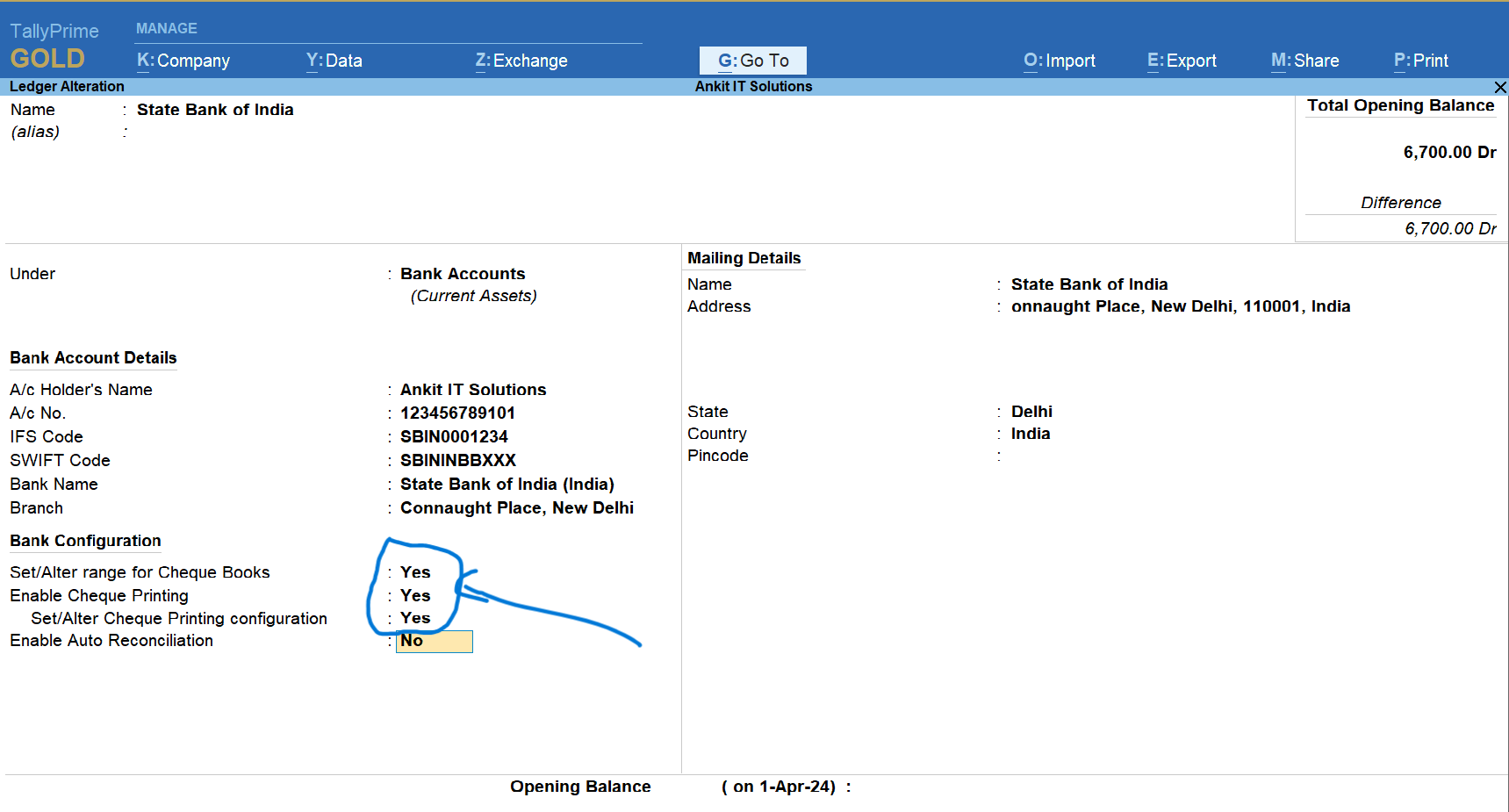
Task: Change Bank Name State Bank of India (India)
Action: 507,485
